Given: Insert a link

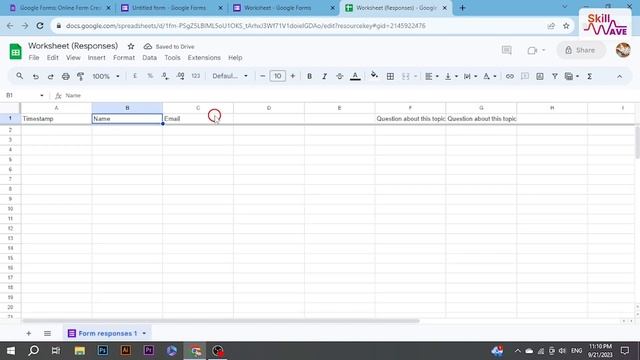Looking at the screenshot, I should tap(509, 76).
